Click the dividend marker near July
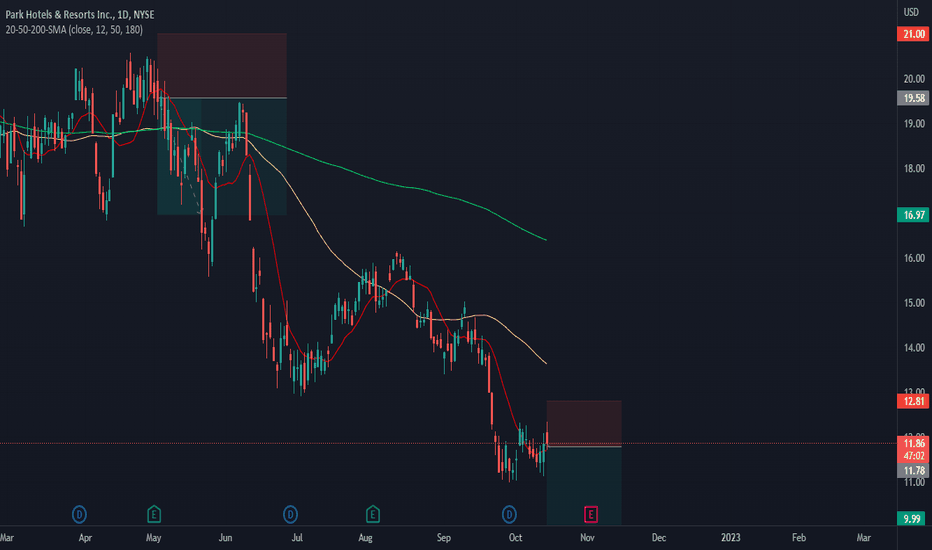This screenshot has height=550, width=932. click(x=290, y=514)
